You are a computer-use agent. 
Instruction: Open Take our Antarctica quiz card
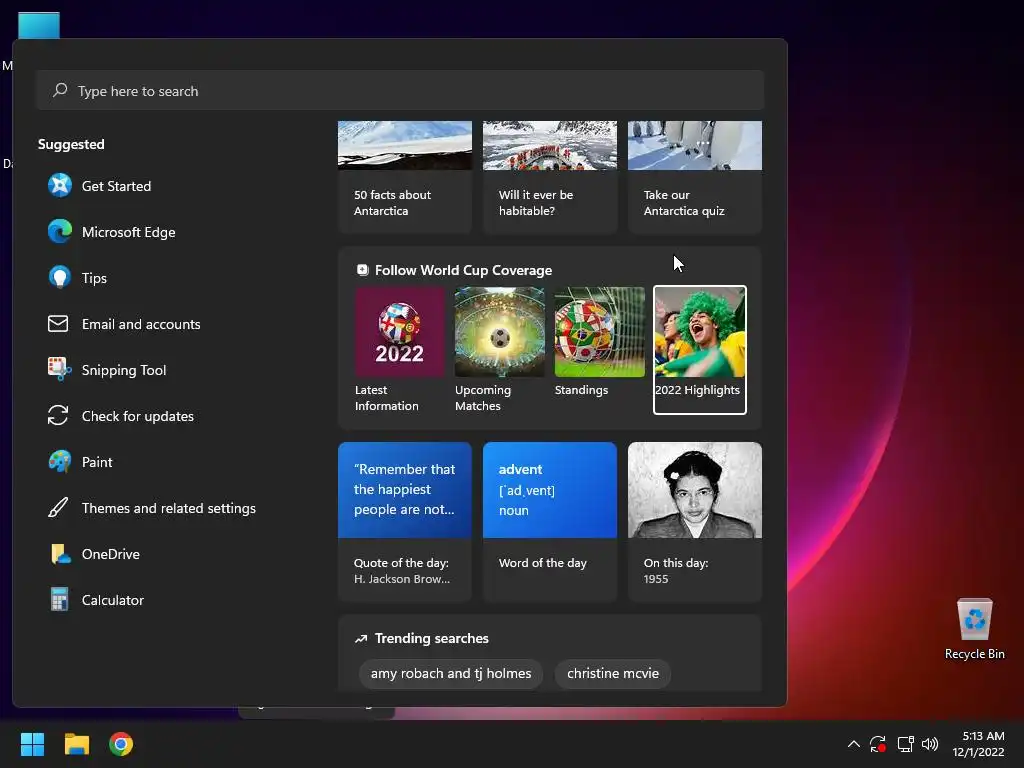tap(695, 177)
